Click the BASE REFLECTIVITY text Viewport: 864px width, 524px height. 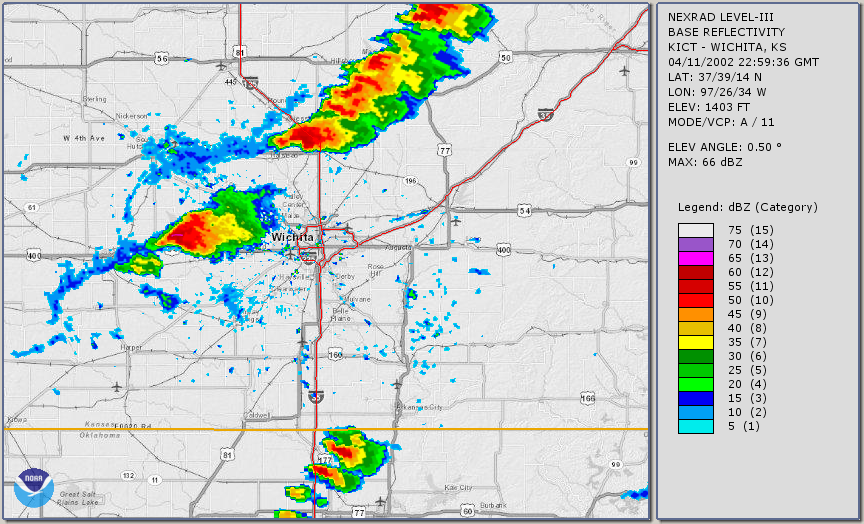point(726,33)
